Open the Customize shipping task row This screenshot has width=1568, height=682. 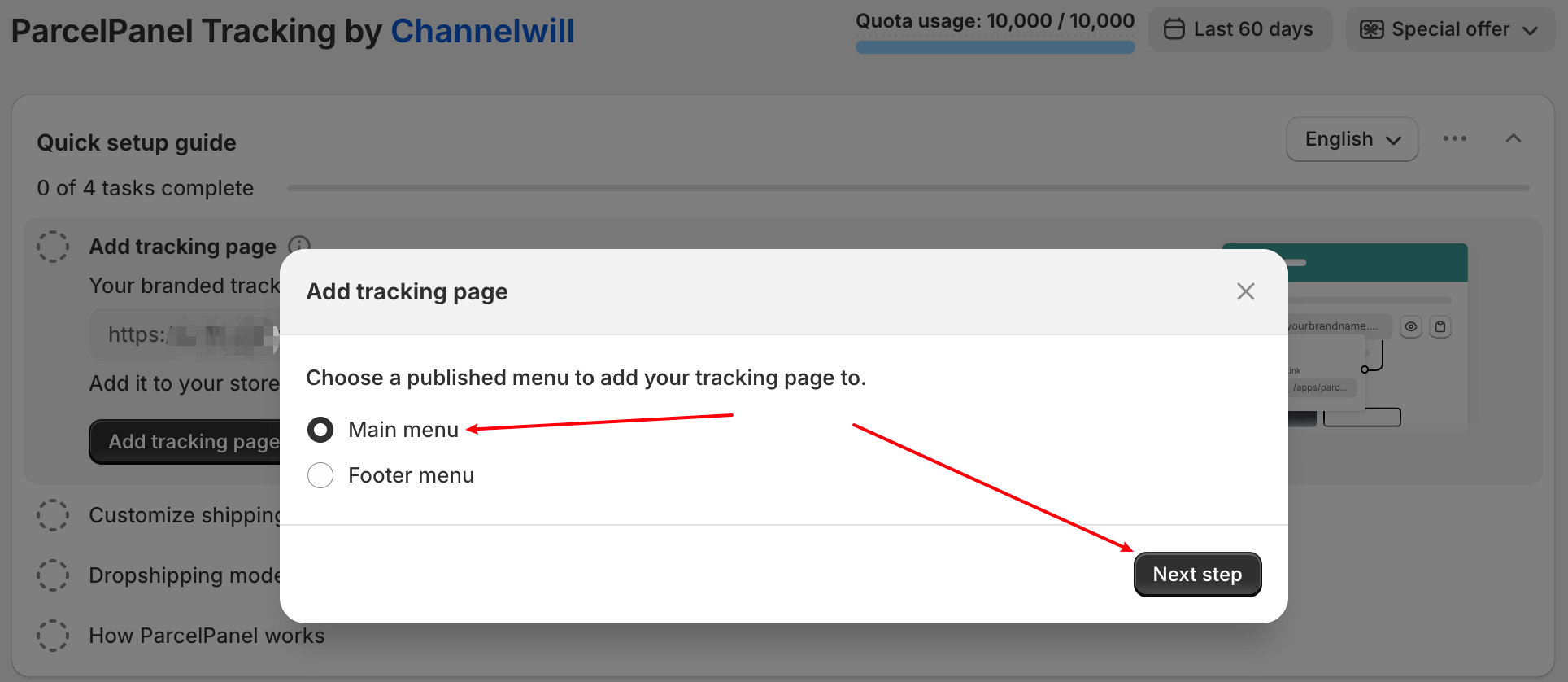pyautogui.click(x=185, y=515)
